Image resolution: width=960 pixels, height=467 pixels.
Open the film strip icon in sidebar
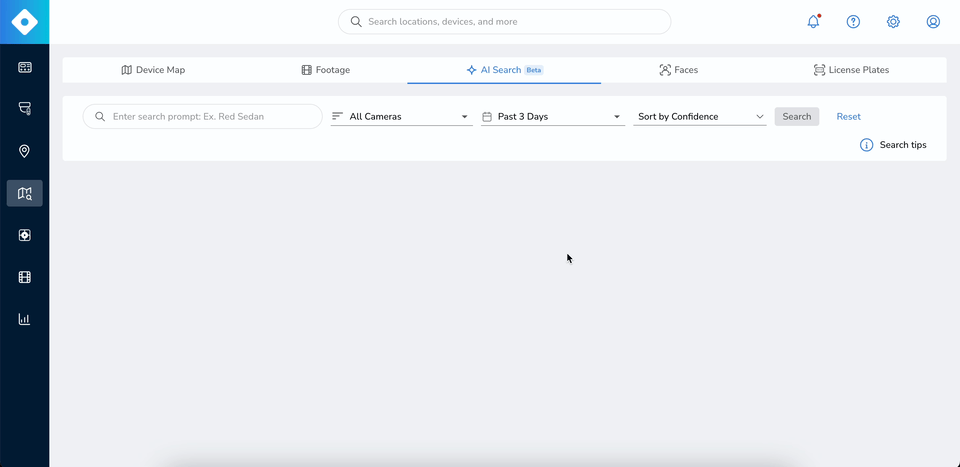tap(24, 277)
